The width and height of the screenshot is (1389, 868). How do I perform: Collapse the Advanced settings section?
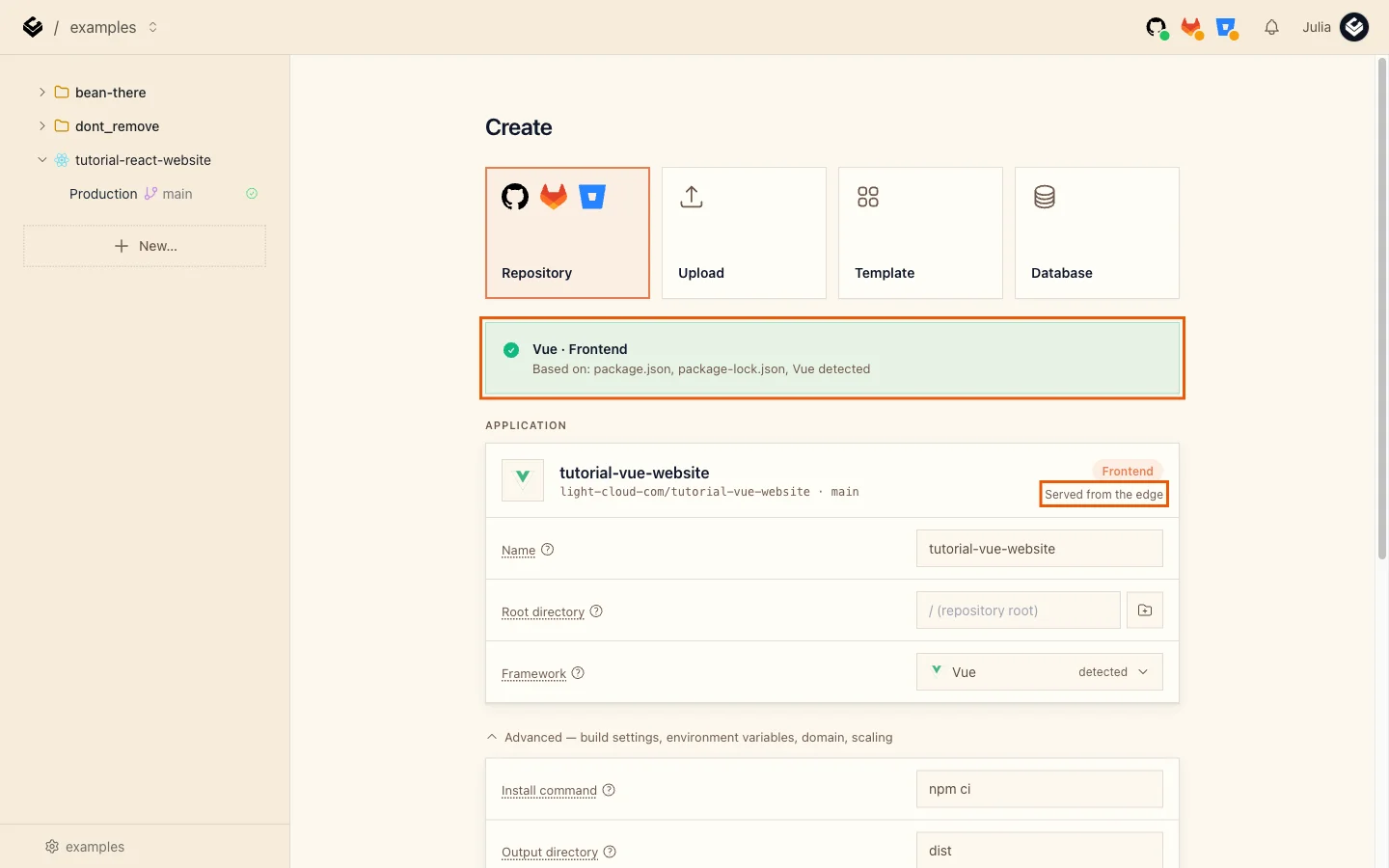(690, 737)
